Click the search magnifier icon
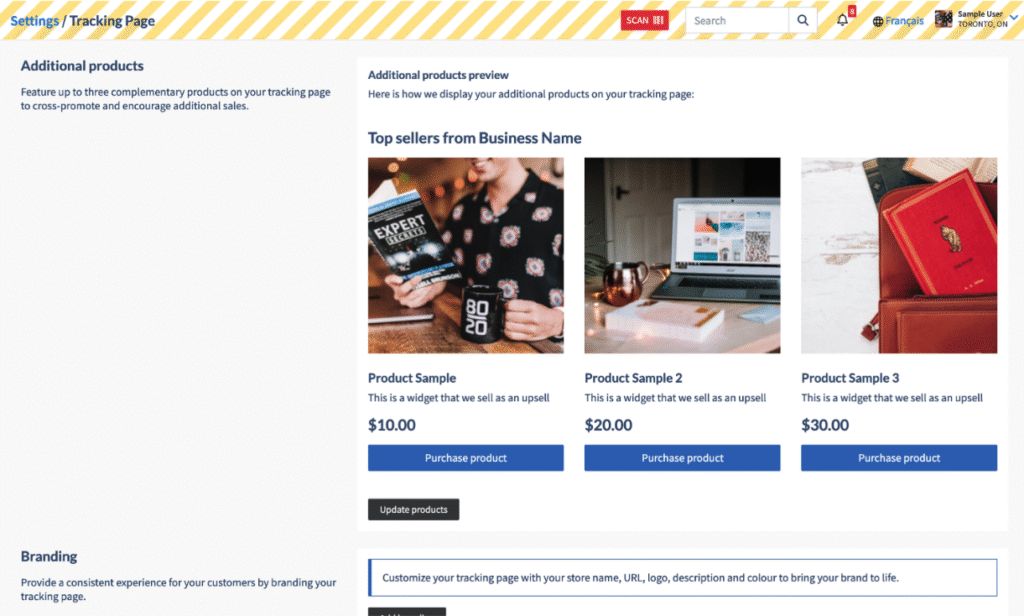Image resolution: width=1024 pixels, height=616 pixels. tap(803, 20)
